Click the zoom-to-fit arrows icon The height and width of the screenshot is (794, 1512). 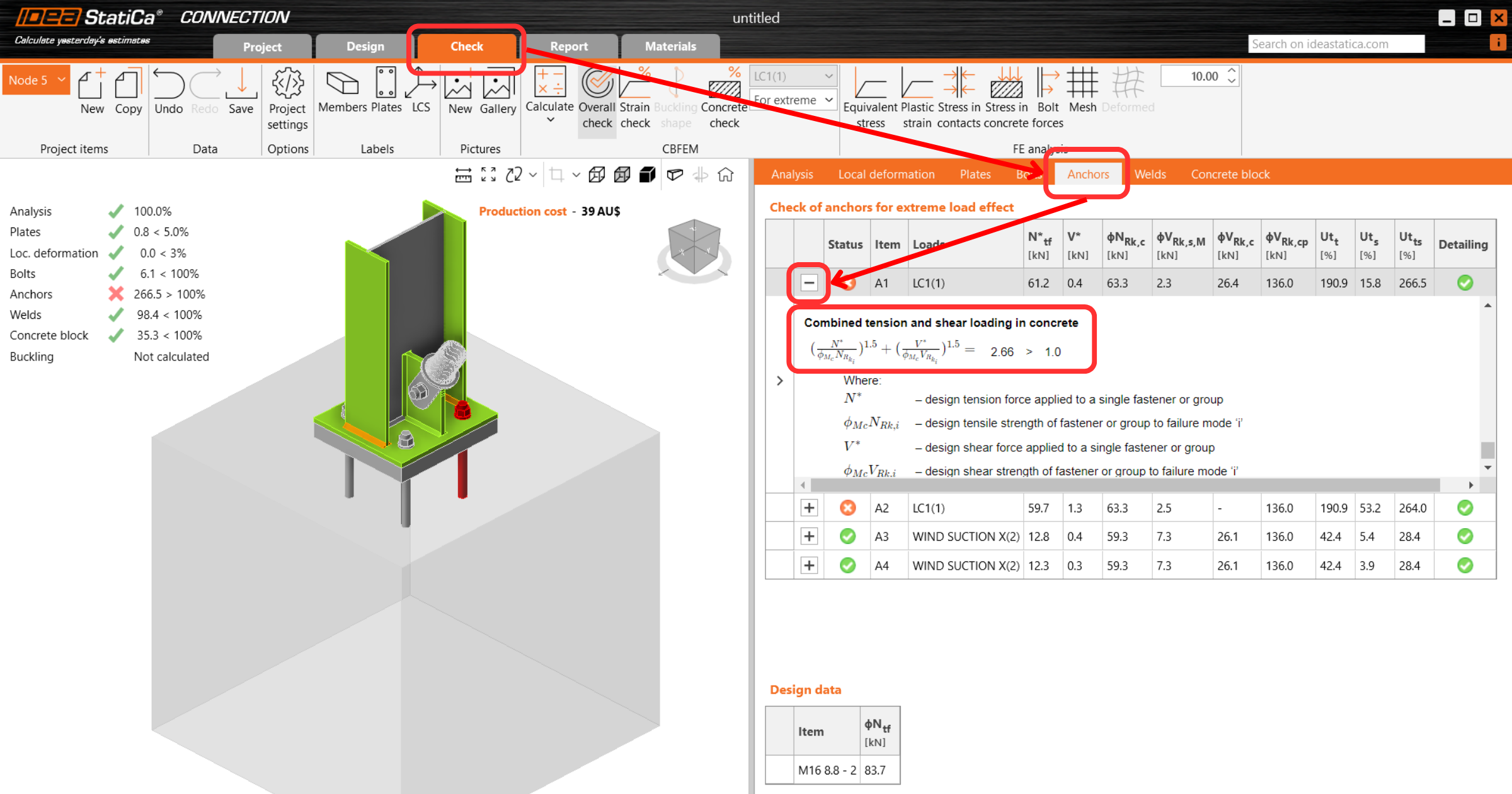click(488, 175)
